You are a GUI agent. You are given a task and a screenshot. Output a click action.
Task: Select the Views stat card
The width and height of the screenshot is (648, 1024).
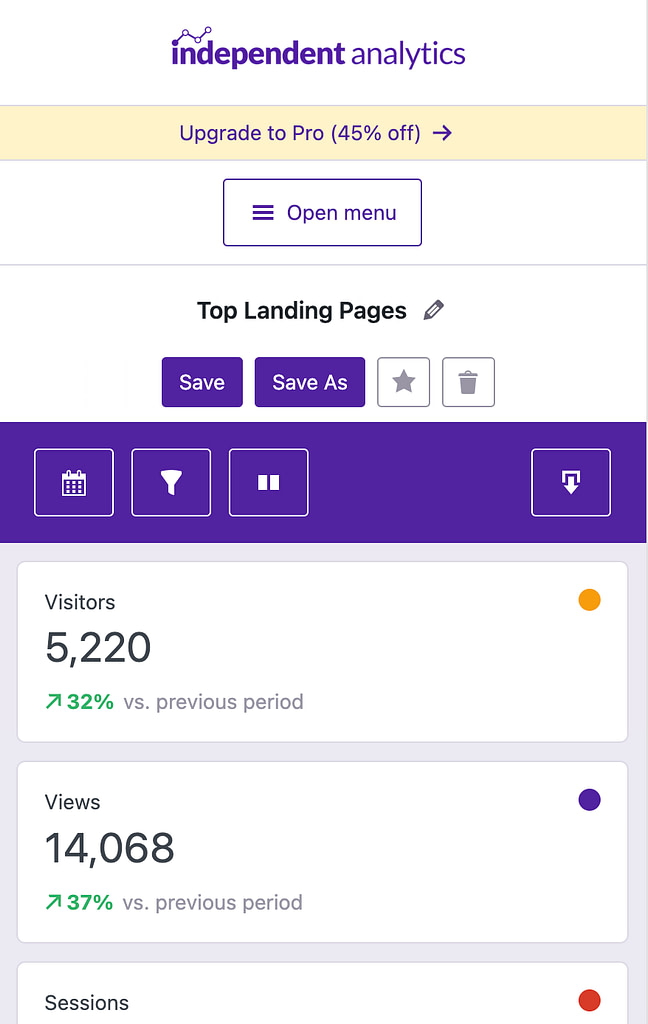323,852
